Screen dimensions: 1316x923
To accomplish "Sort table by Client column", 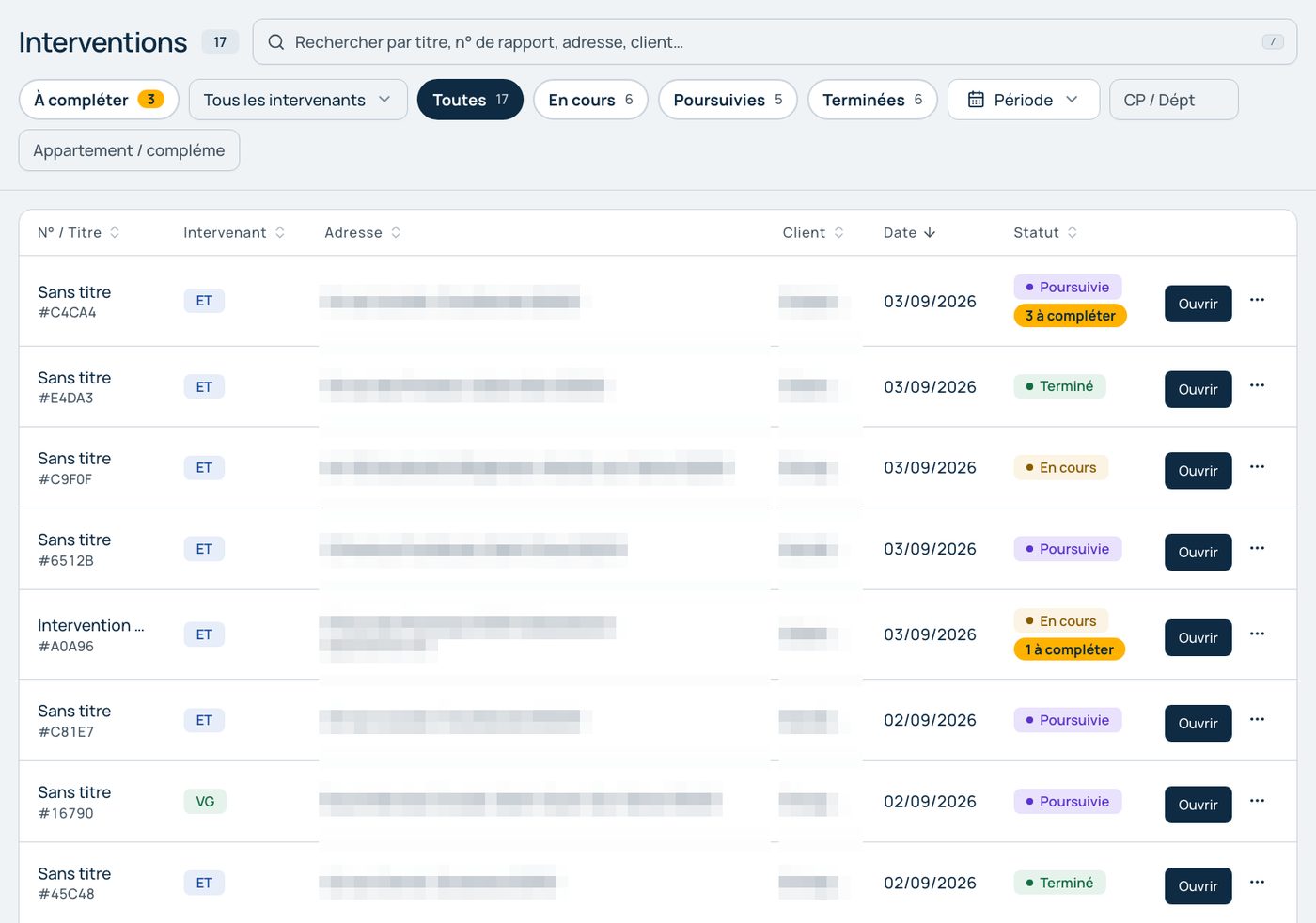I will click(813, 232).
